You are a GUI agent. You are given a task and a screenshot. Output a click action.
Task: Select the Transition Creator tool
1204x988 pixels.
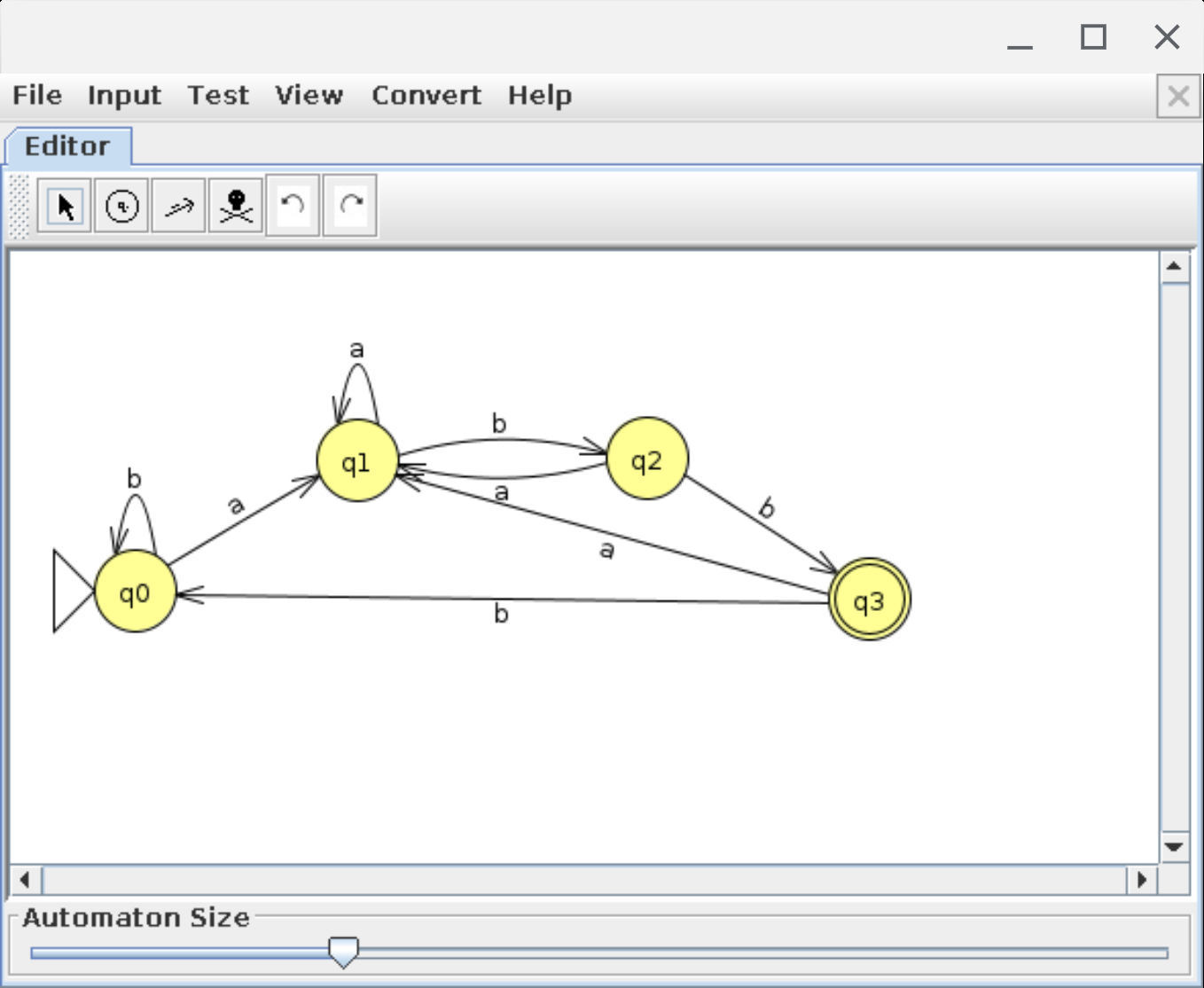pyautogui.click(x=178, y=207)
